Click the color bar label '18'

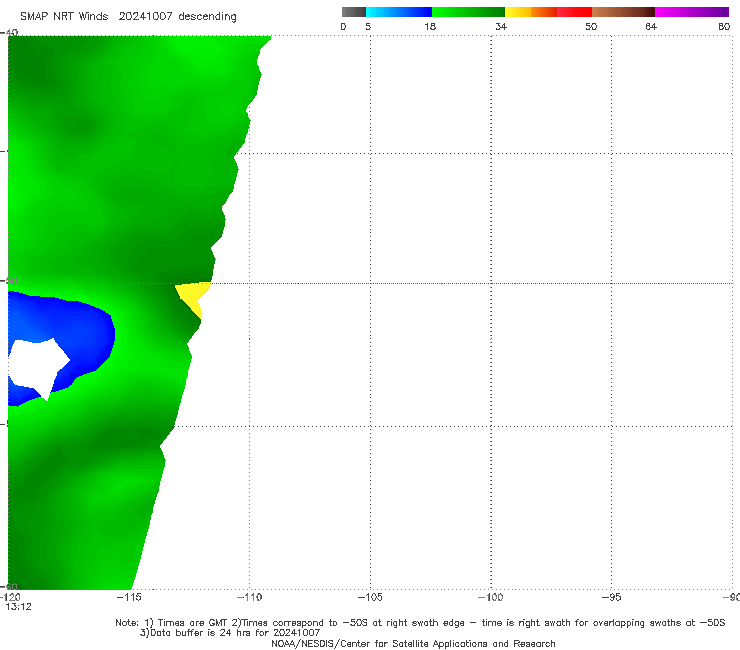(x=430, y=26)
